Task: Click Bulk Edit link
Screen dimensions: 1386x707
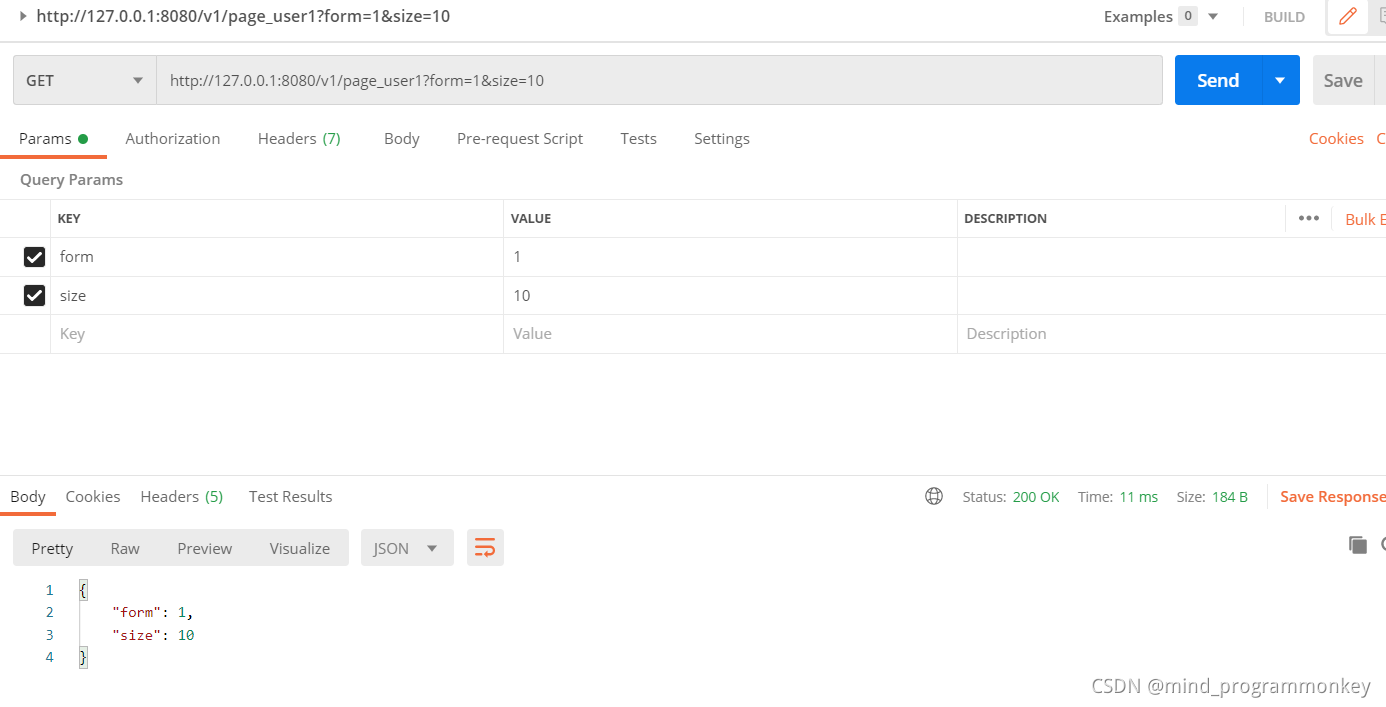Action: pyautogui.click(x=1365, y=219)
